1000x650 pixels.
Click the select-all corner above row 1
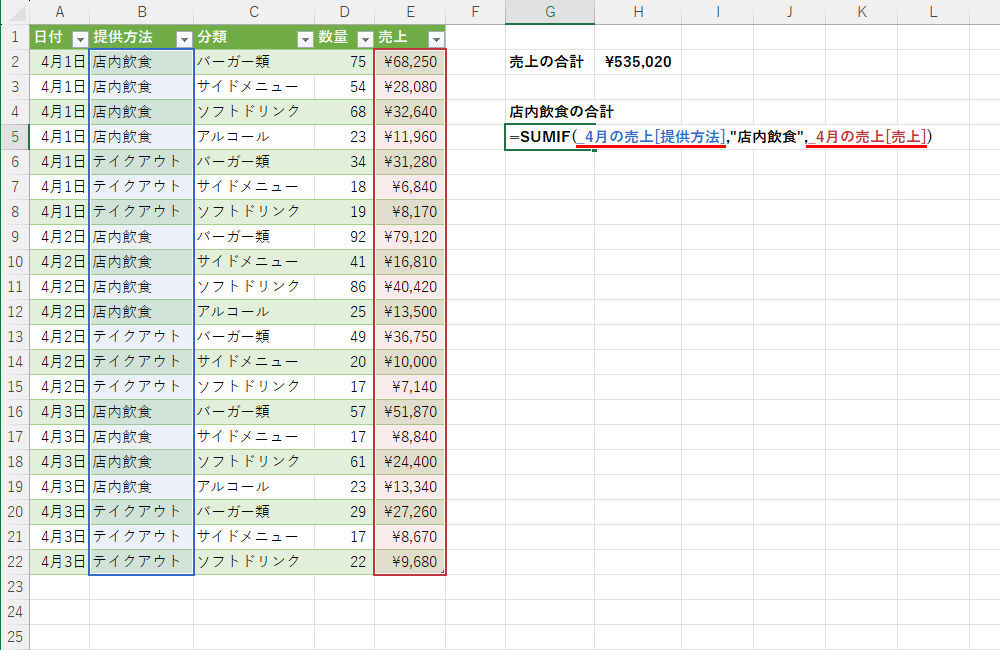pos(14,12)
